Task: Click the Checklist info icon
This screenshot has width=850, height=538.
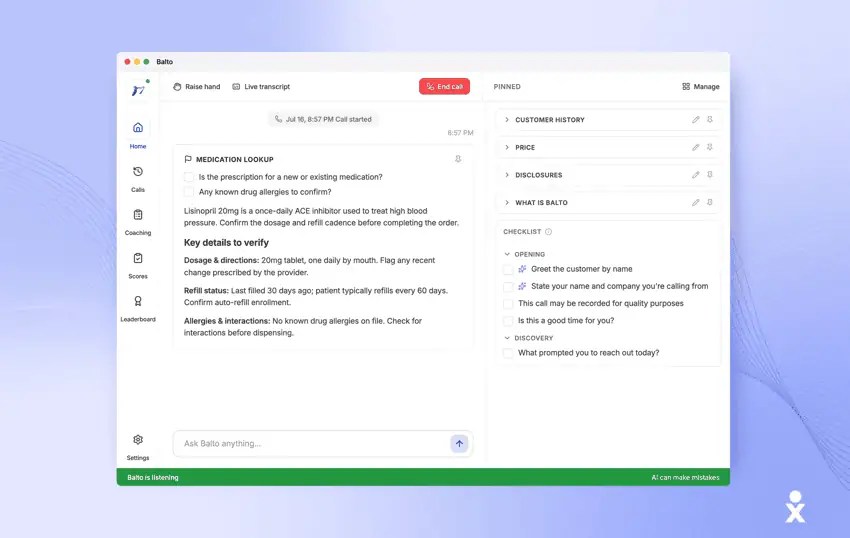Action: coord(549,232)
